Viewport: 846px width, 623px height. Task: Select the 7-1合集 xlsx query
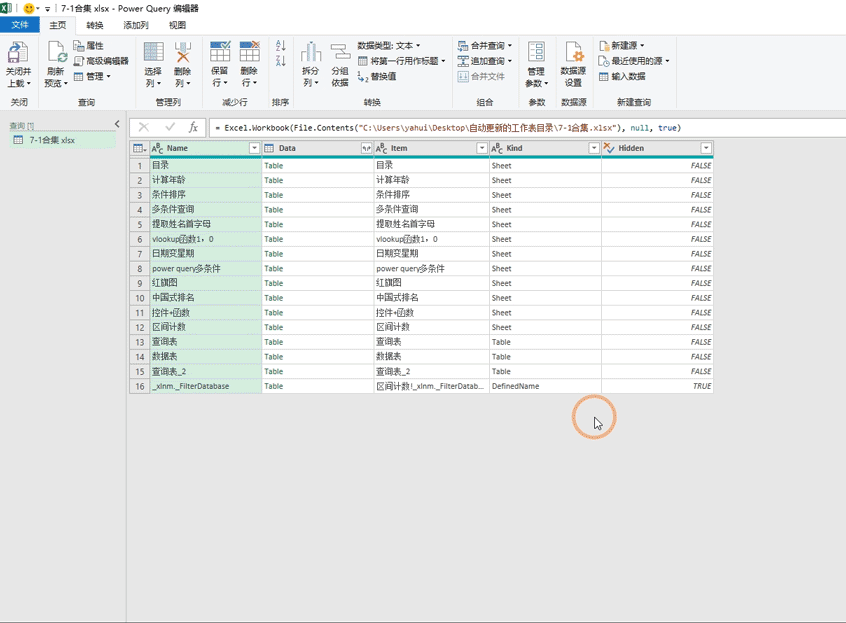(x=63, y=140)
